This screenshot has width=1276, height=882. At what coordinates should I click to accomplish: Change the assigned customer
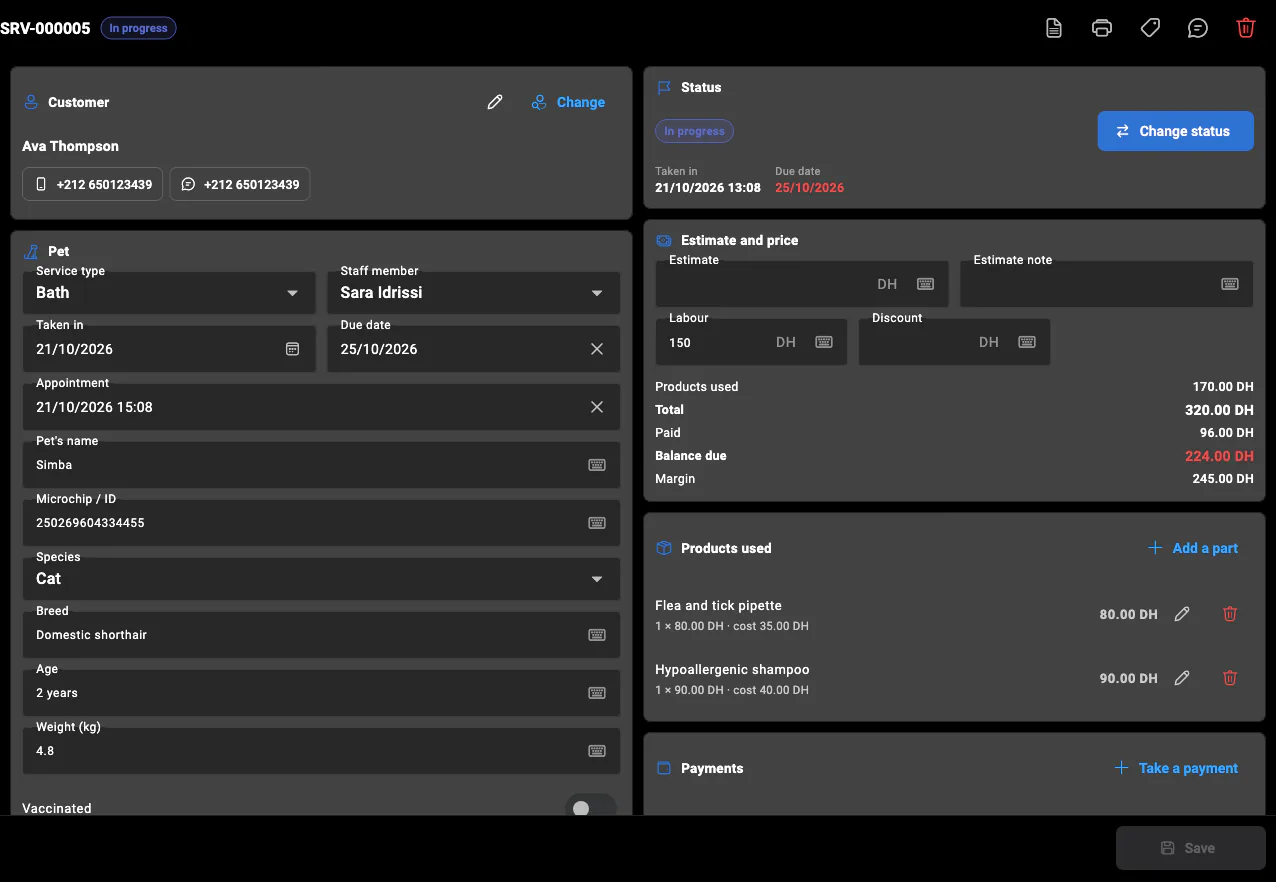[x=568, y=102]
